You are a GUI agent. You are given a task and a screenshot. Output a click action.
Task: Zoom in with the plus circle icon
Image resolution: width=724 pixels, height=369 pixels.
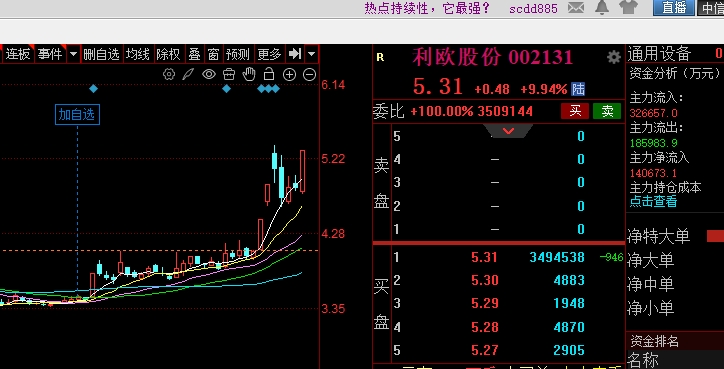pos(289,74)
